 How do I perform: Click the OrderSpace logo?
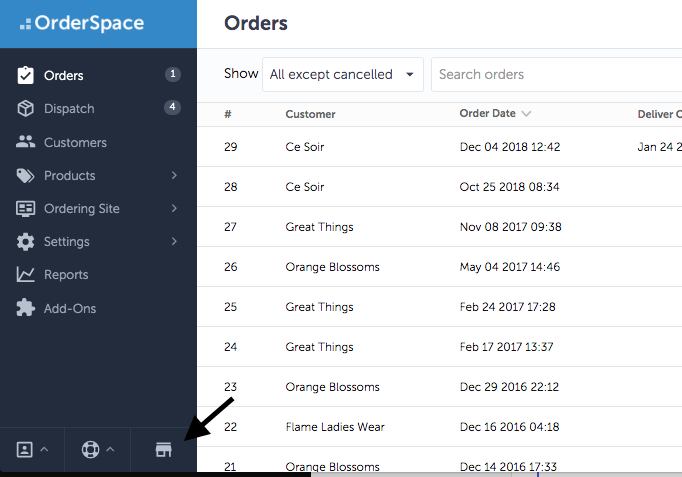[82, 23]
